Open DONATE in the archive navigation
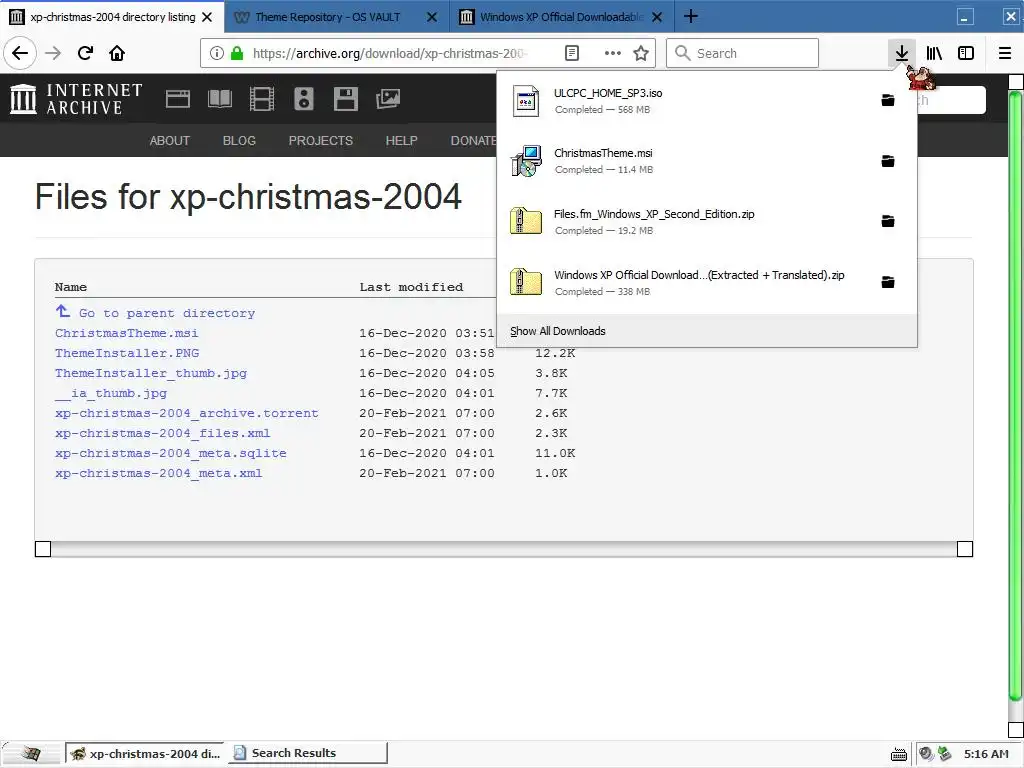 click(x=473, y=140)
